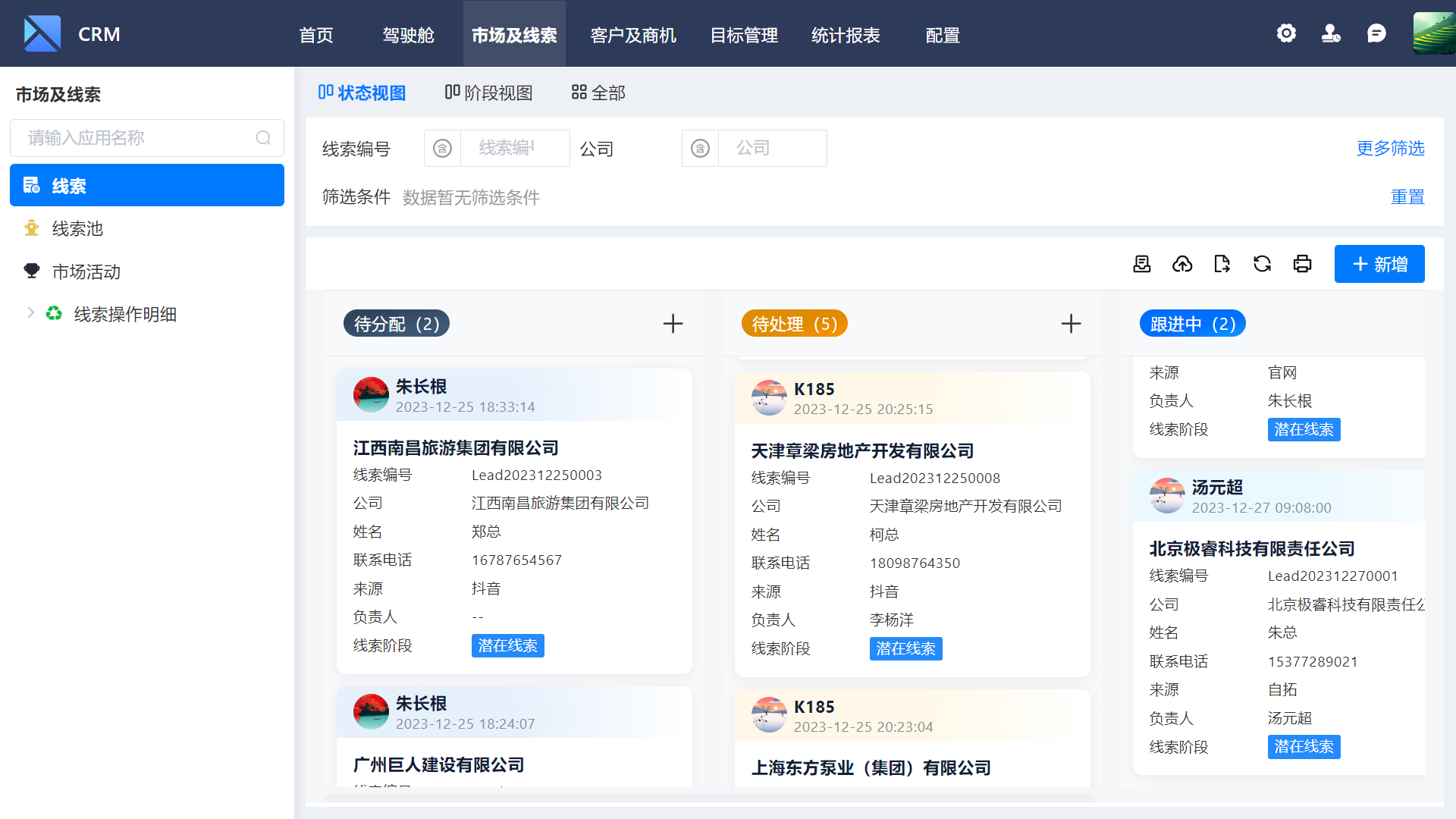Viewport: 1456px width, 819px height.
Task: Add a lead to 待处理 column via plus
Action: pyautogui.click(x=1071, y=323)
